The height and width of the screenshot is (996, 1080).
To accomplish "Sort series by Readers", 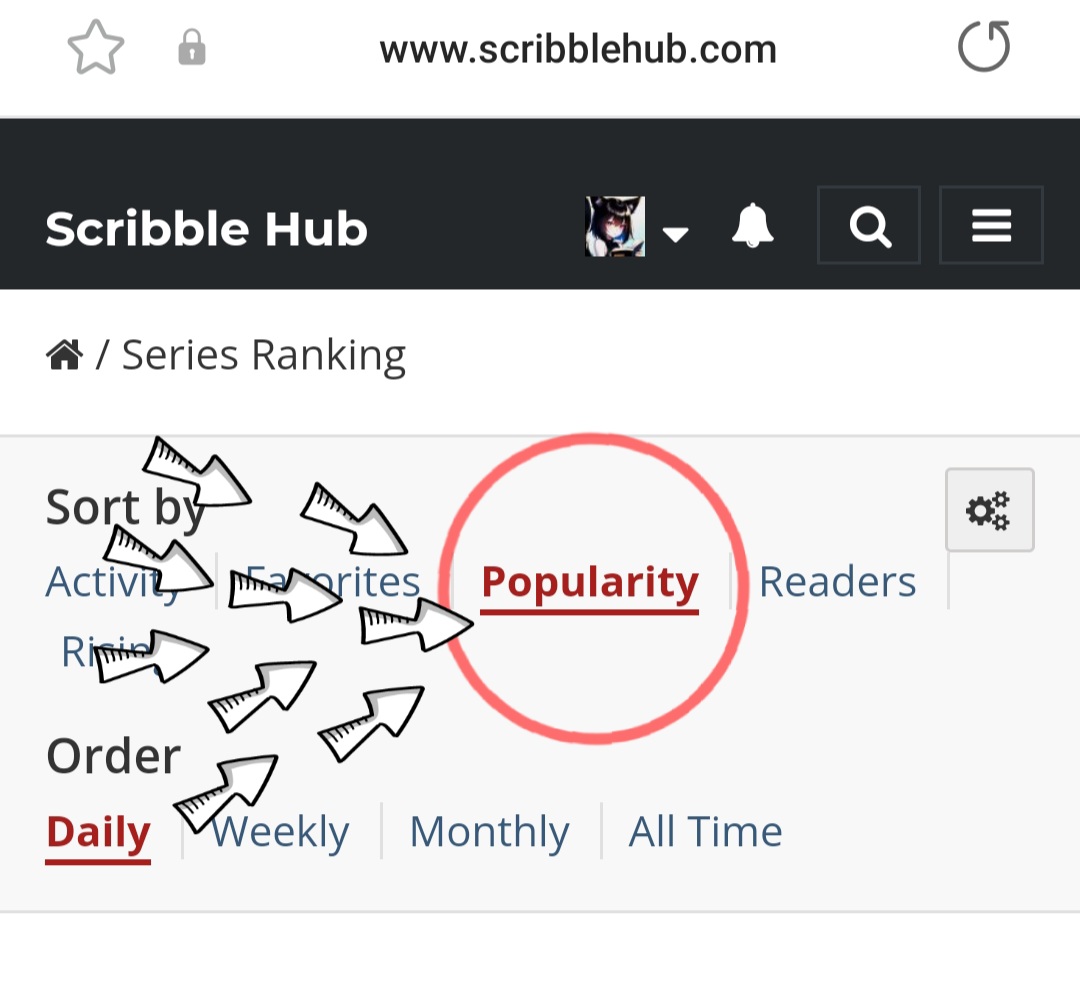I will coord(837,582).
